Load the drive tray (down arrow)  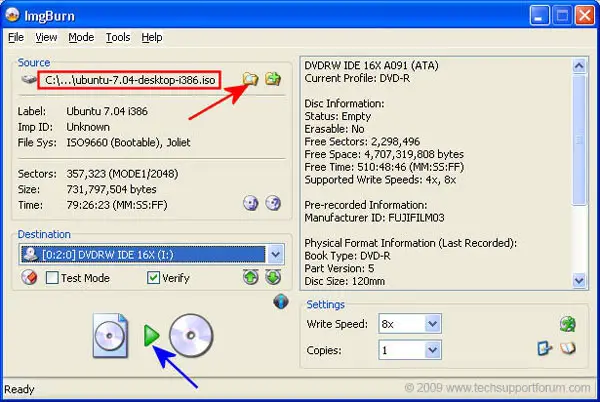(273, 277)
